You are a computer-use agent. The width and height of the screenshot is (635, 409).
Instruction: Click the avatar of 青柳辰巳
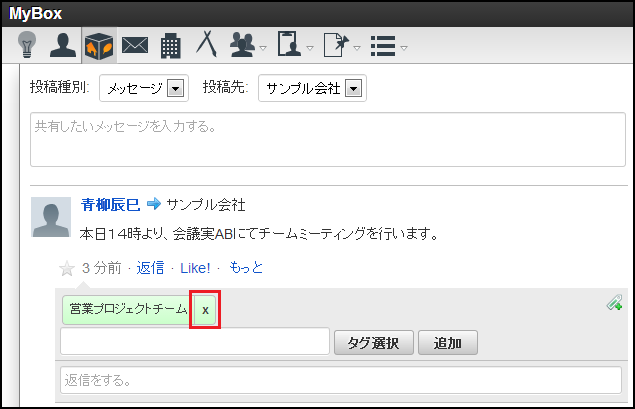[51, 217]
